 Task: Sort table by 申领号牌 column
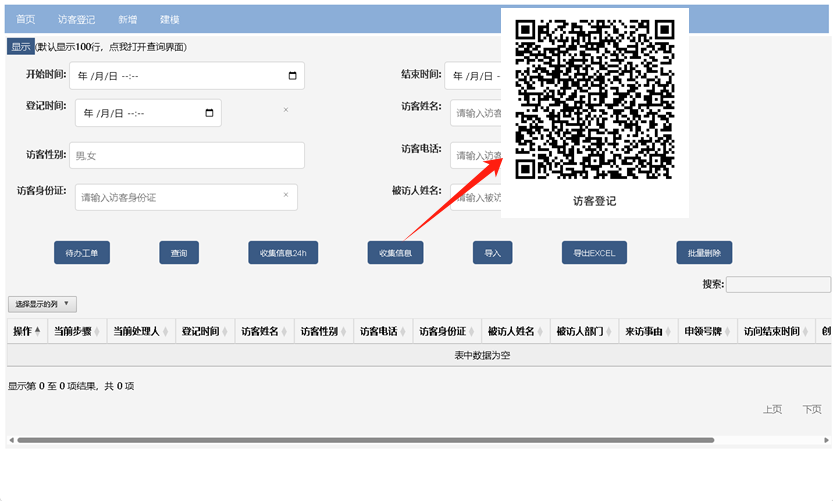[708, 332]
